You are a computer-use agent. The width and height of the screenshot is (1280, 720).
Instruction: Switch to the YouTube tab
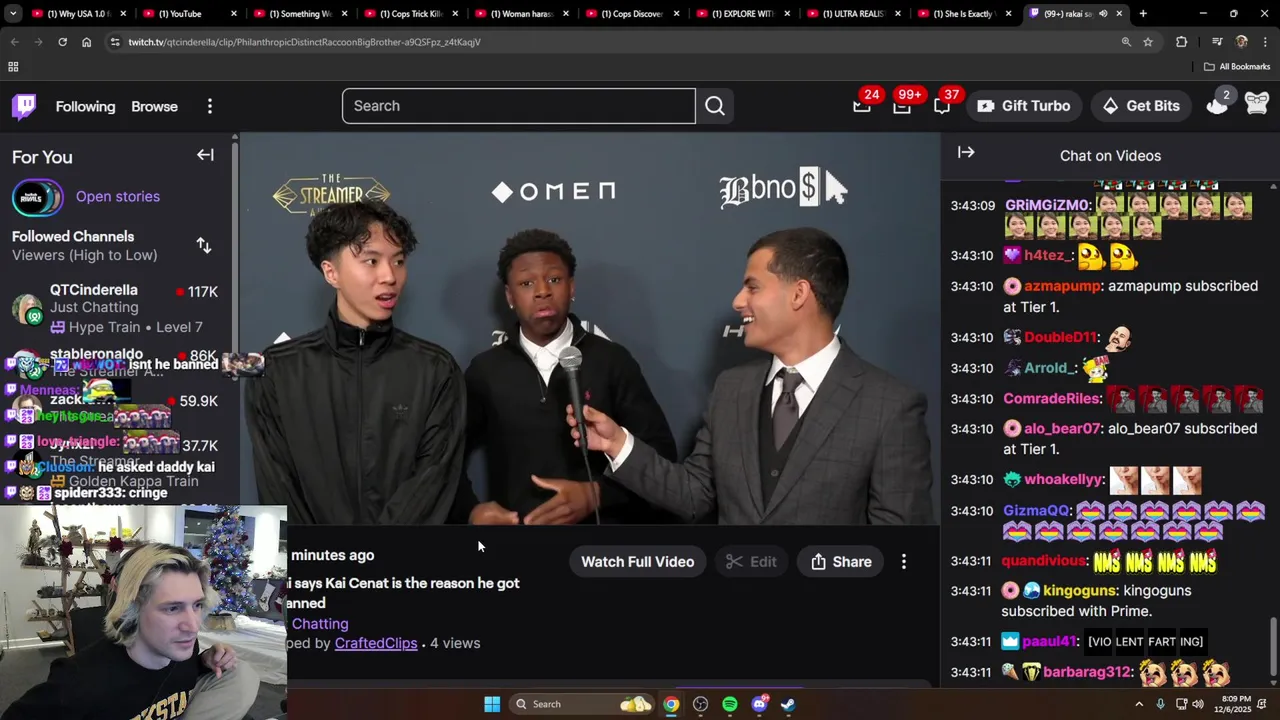(x=189, y=14)
